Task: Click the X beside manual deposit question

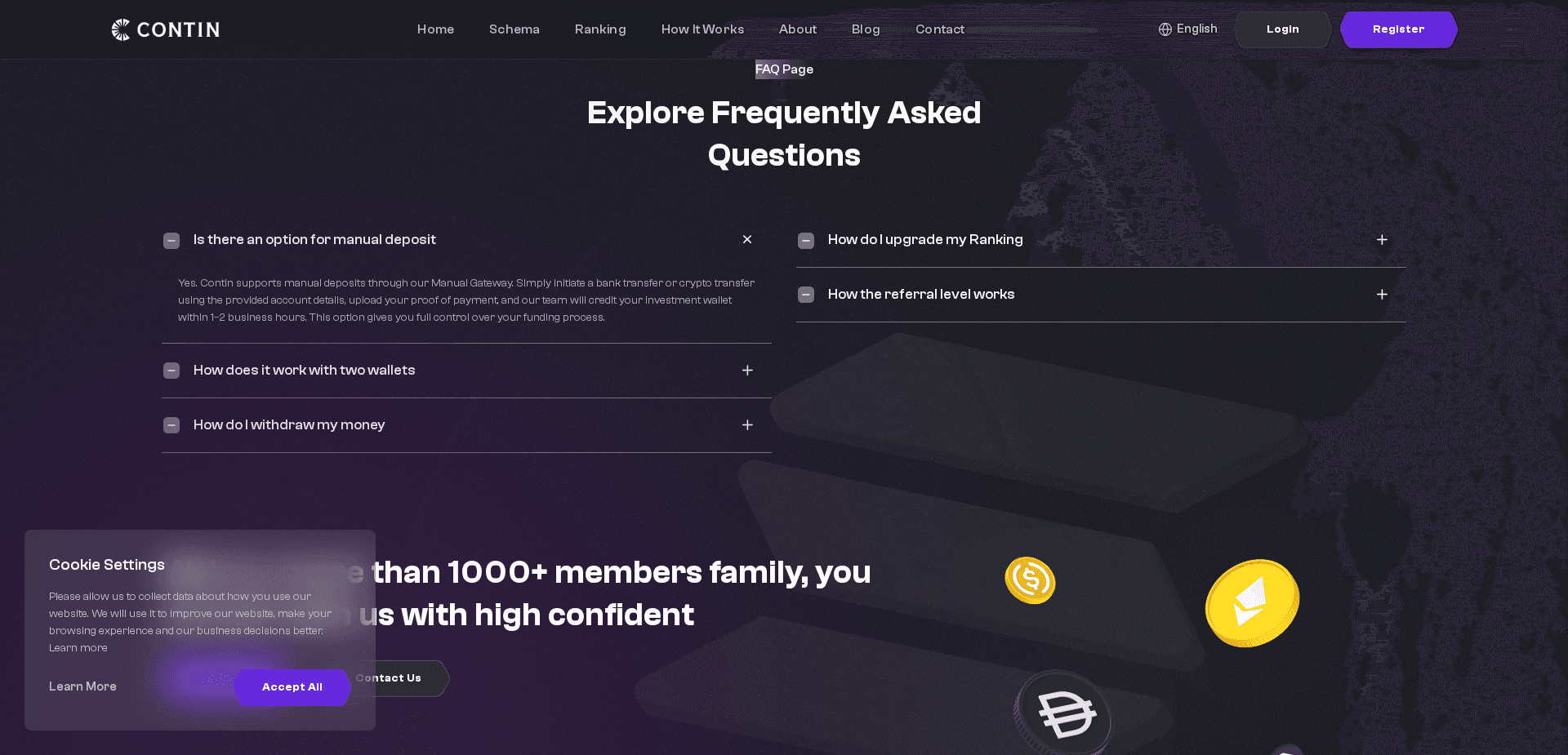Action: click(x=746, y=239)
